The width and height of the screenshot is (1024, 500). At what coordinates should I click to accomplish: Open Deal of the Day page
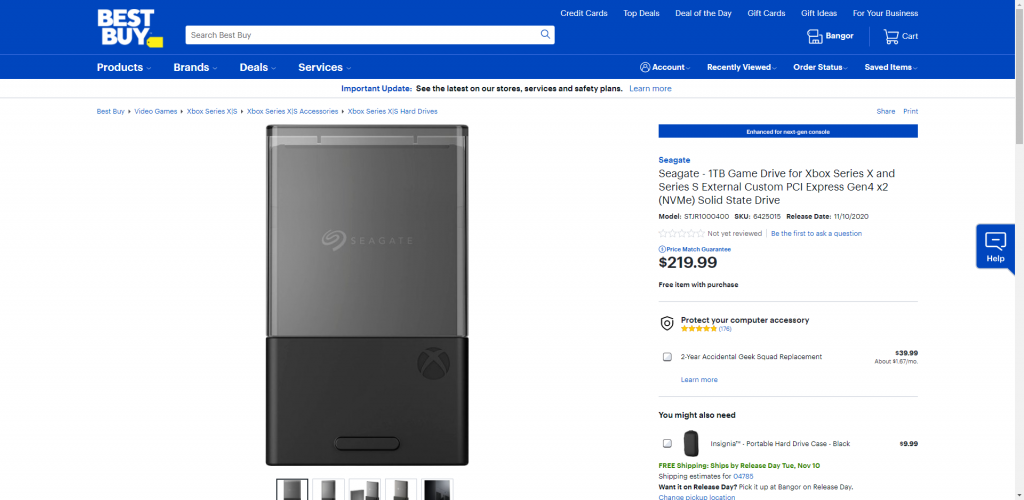coord(703,13)
